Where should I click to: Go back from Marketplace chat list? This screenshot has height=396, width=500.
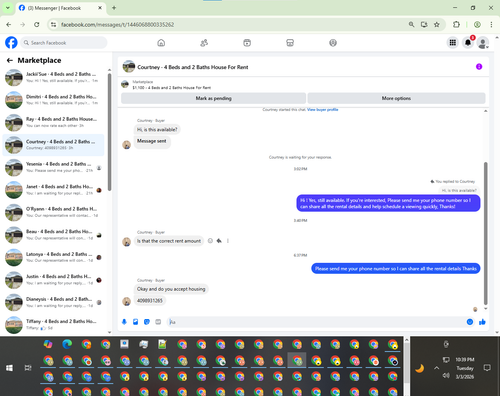[x=10, y=60]
